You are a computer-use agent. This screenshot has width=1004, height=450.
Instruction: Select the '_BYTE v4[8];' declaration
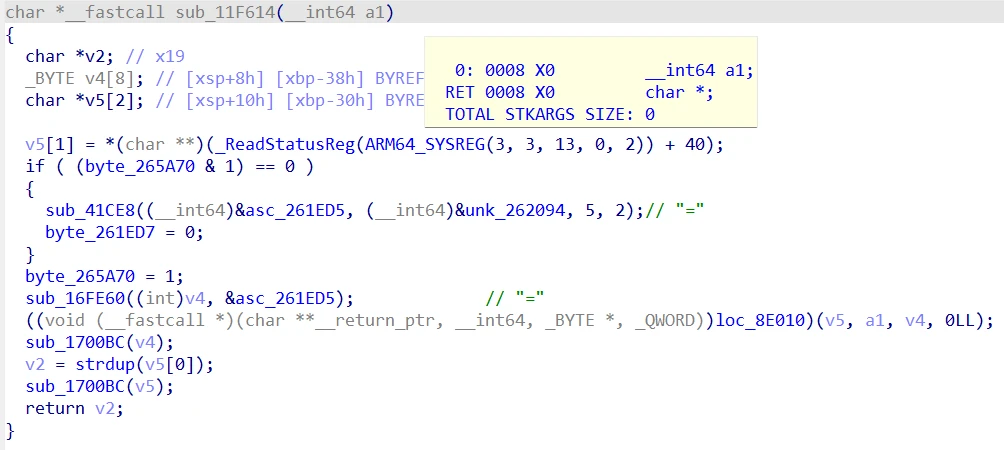(85, 78)
